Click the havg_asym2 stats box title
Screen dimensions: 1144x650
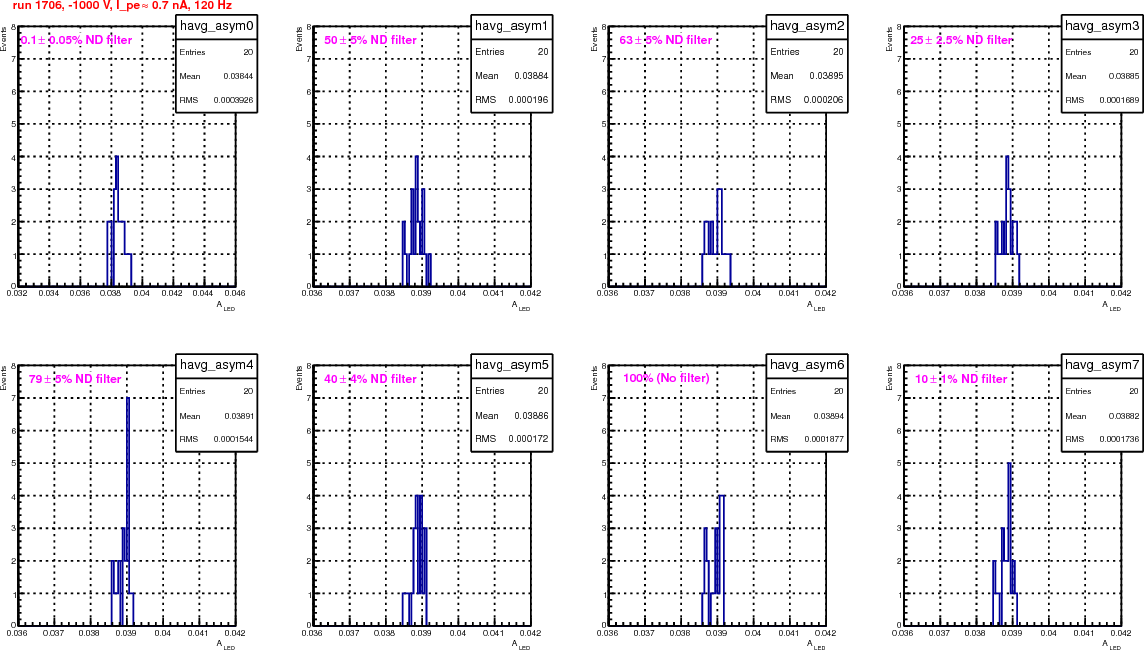coord(807,26)
